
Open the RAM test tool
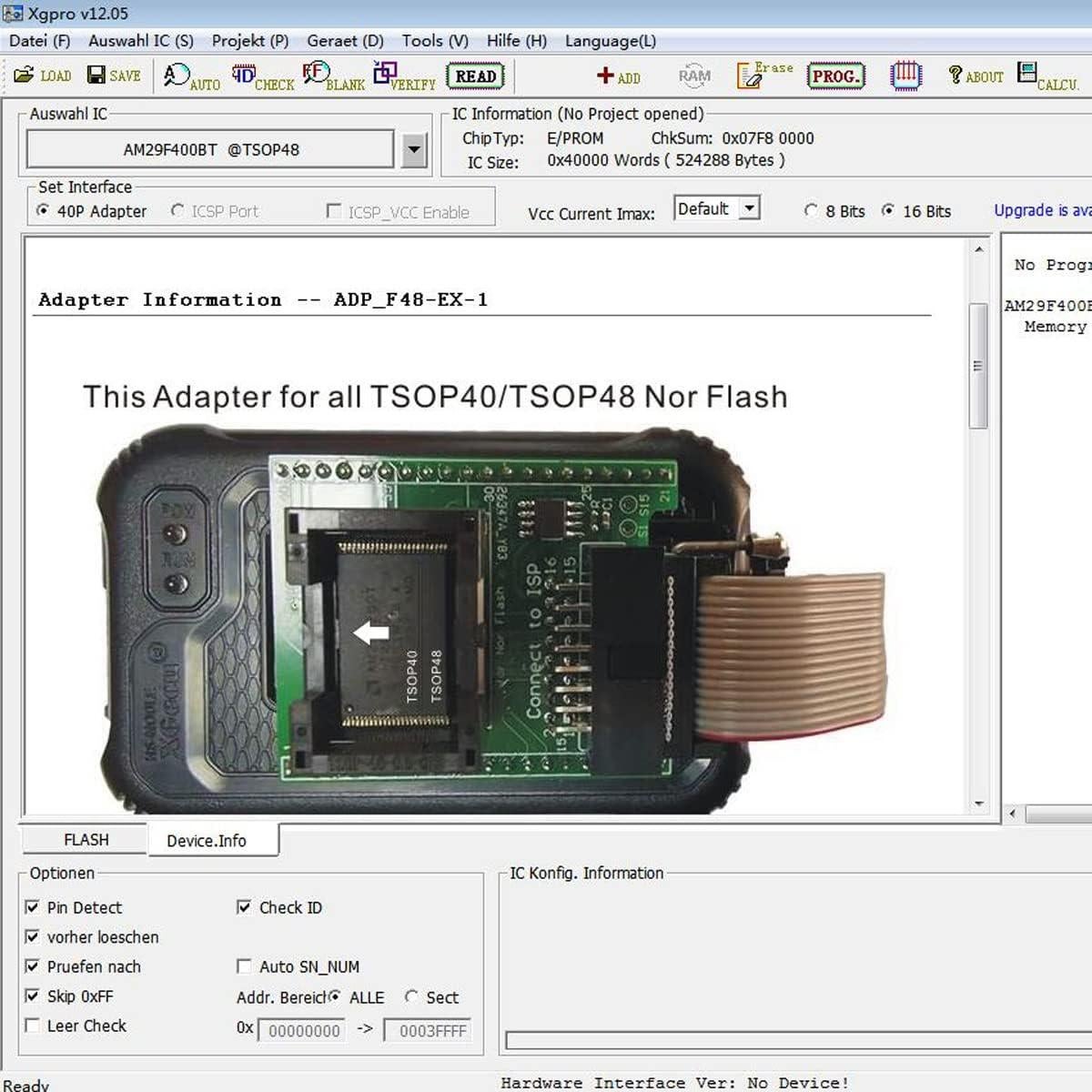coord(693,76)
